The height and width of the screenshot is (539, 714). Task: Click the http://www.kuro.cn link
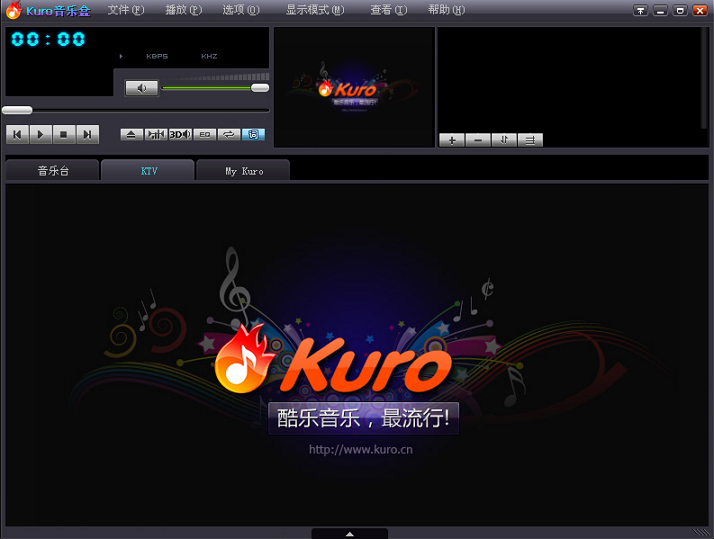361,450
